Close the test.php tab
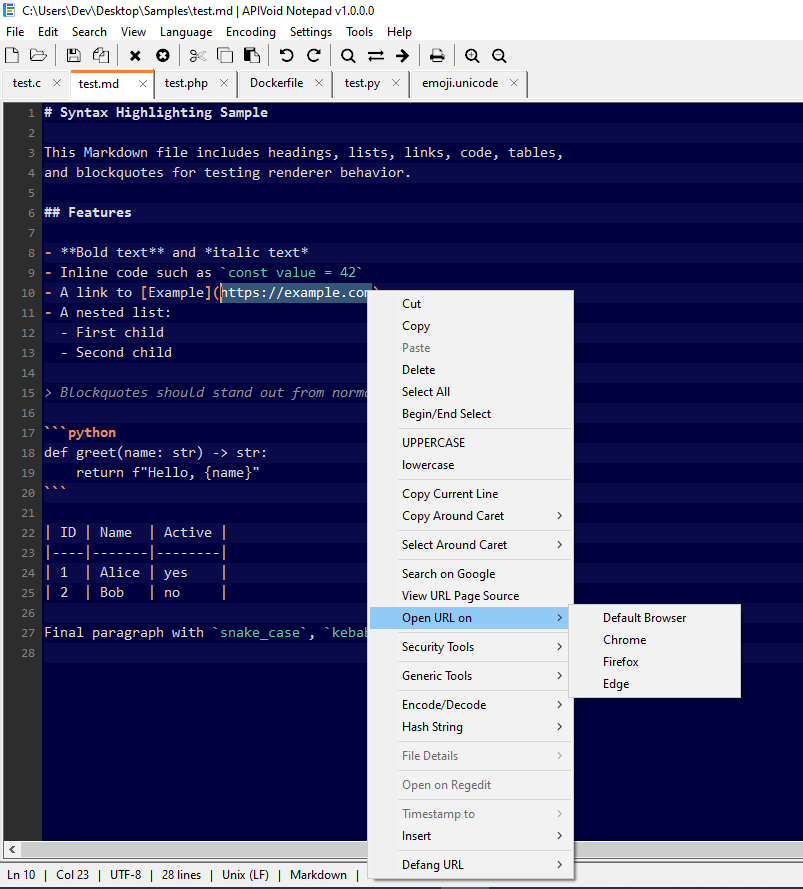Viewport: 803px width, 889px height. pyautogui.click(x=224, y=83)
